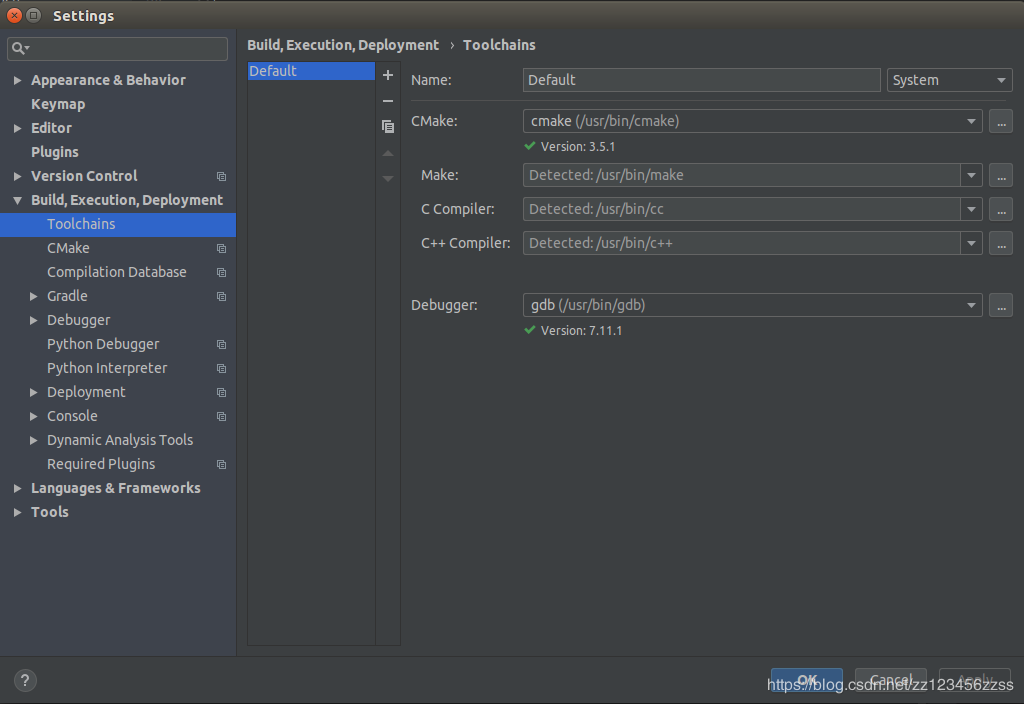This screenshot has width=1024, height=704.
Task: Select CMake settings page in sidebar
Action: tap(68, 248)
